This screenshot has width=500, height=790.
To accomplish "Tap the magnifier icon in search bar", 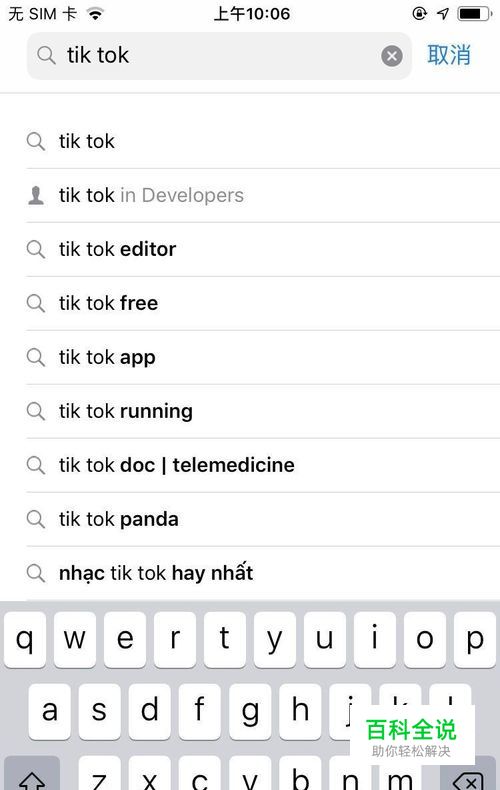I will click(x=46, y=55).
